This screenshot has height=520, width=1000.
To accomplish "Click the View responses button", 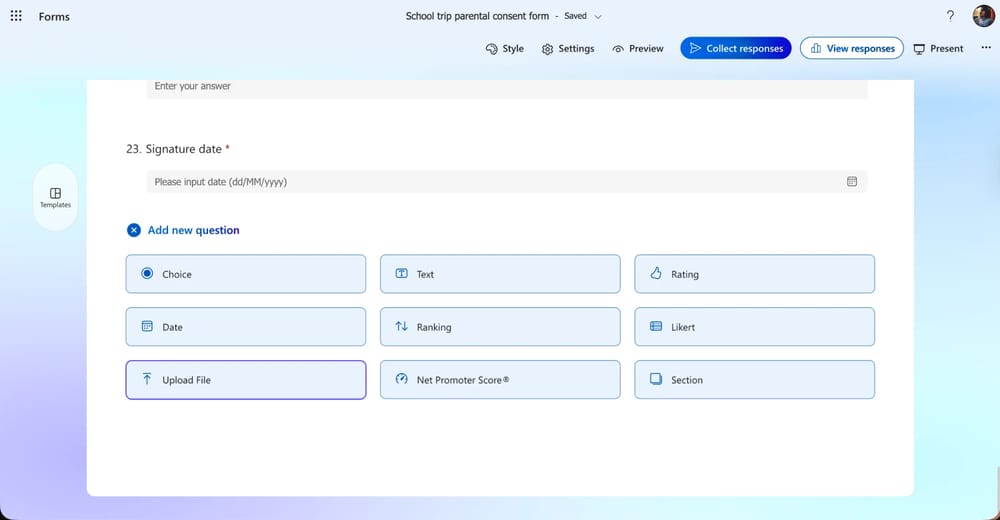I will pos(851,48).
